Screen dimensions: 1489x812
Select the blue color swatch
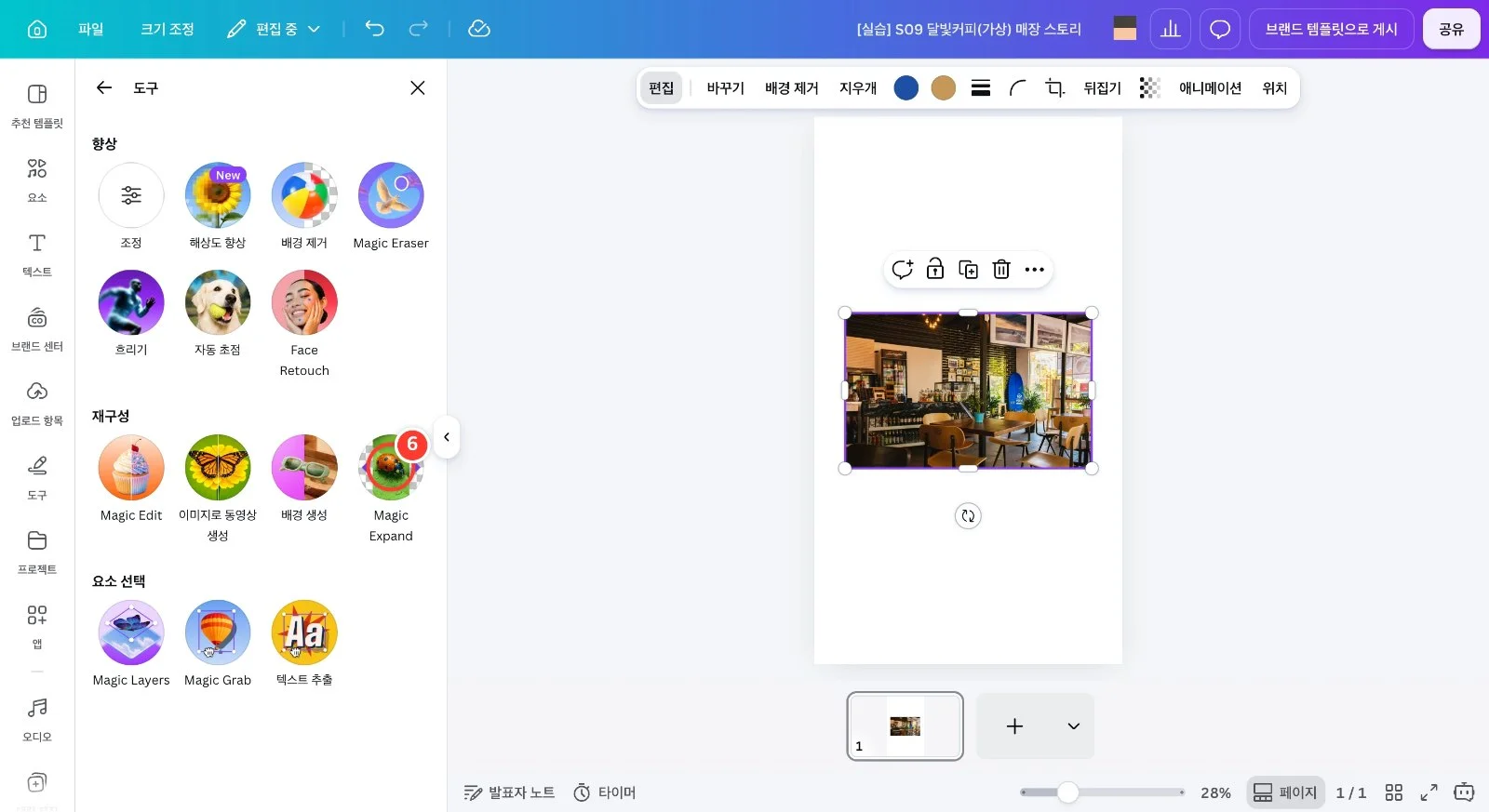tap(906, 87)
